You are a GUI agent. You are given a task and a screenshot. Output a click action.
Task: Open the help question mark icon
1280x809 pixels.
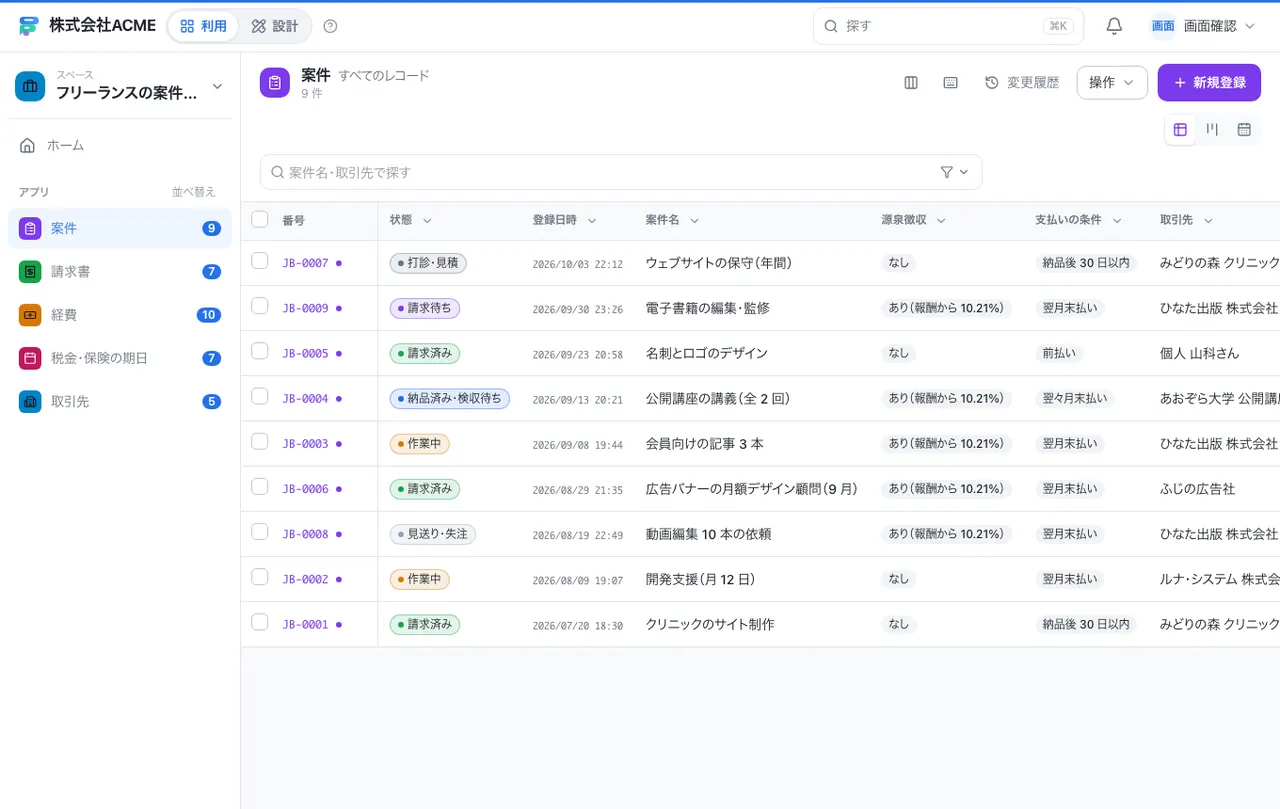coord(331,26)
